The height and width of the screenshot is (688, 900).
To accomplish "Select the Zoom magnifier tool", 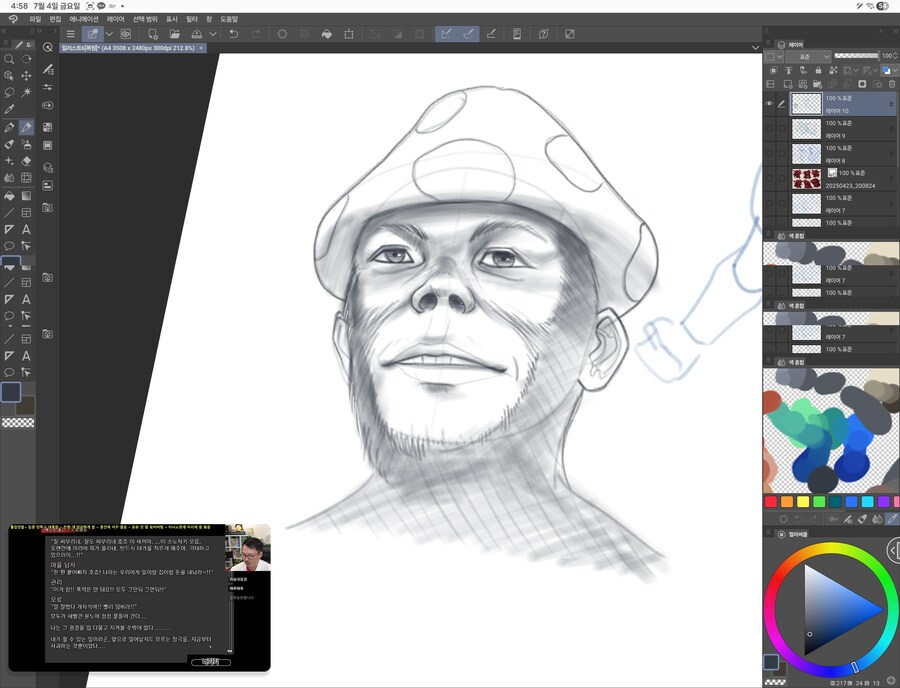I will coord(9,59).
